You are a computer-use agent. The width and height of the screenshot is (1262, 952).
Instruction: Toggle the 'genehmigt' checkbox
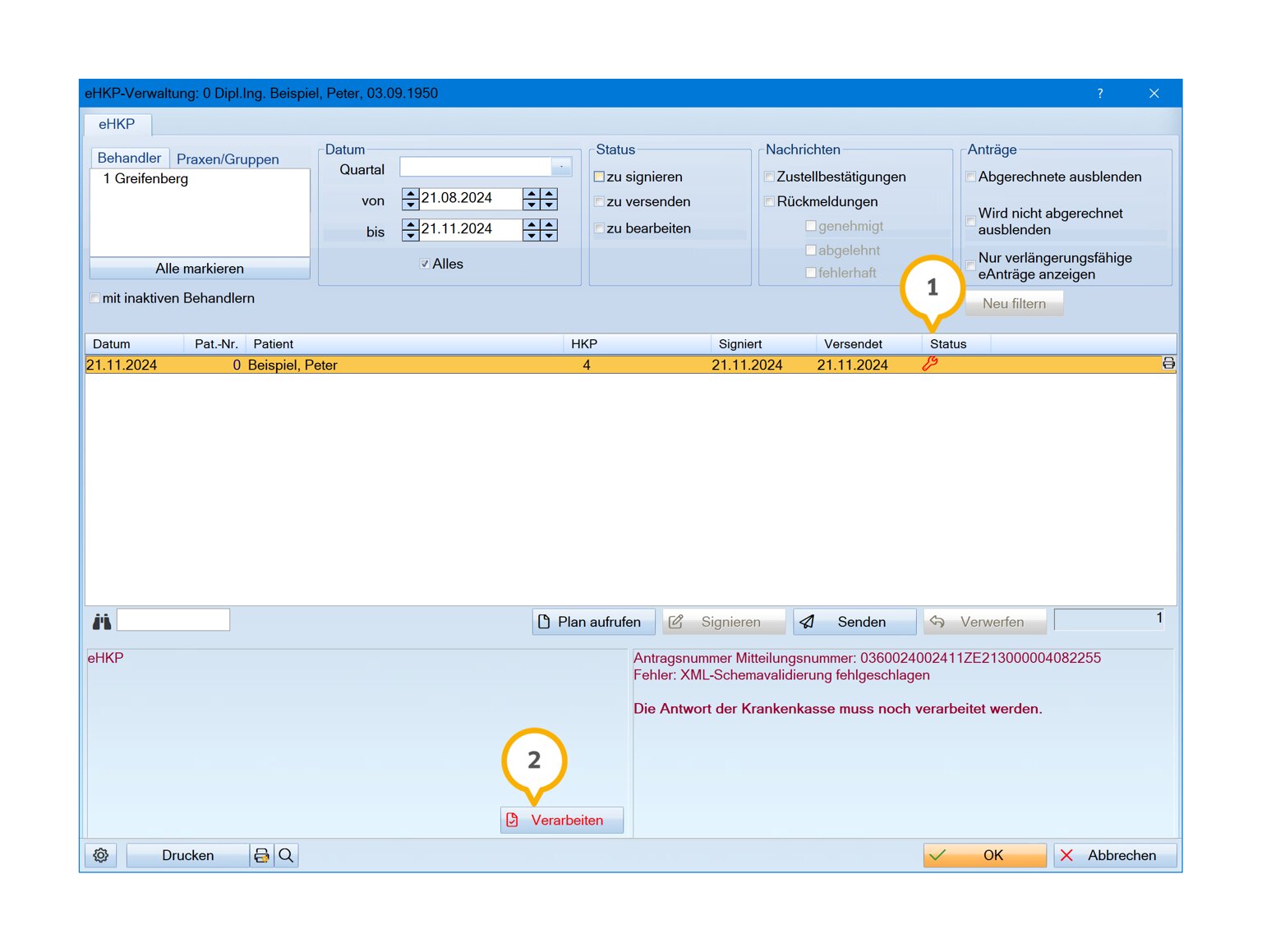[811, 226]
